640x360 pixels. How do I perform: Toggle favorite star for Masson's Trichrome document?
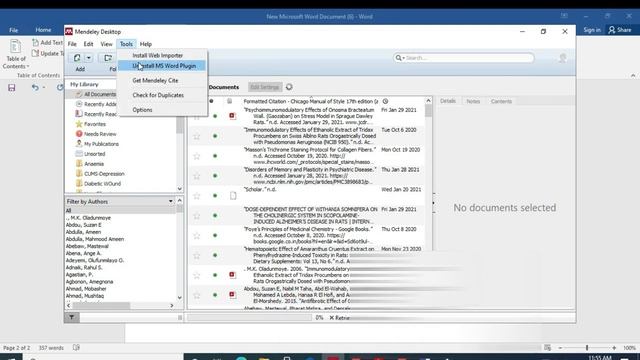(197, 156)
